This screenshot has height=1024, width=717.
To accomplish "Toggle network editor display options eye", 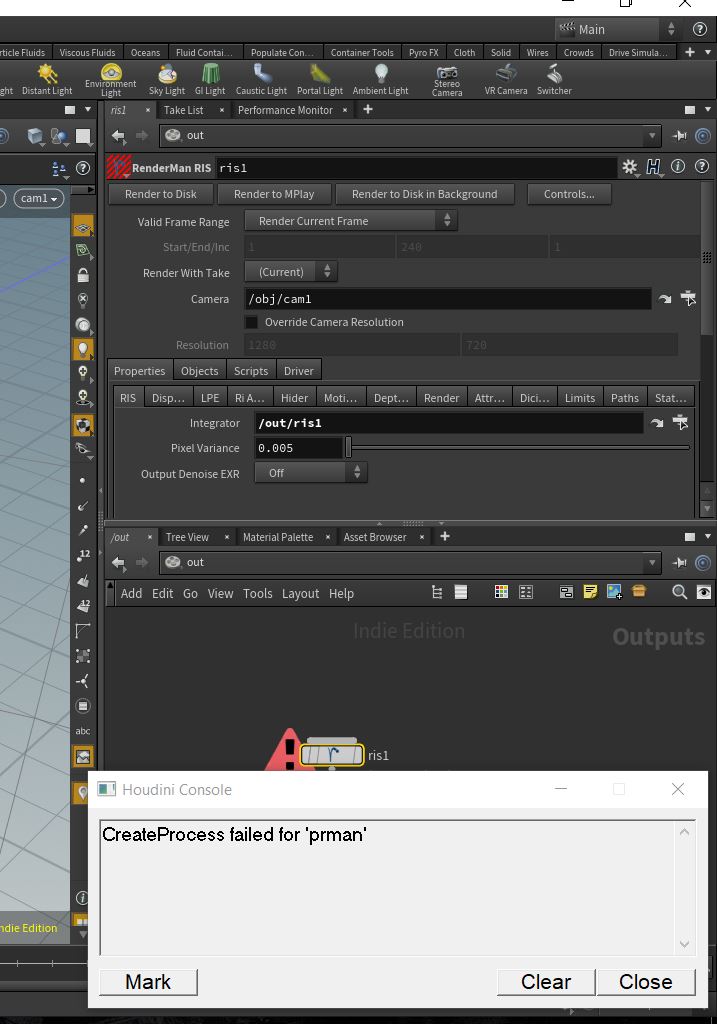I will 703,592.
